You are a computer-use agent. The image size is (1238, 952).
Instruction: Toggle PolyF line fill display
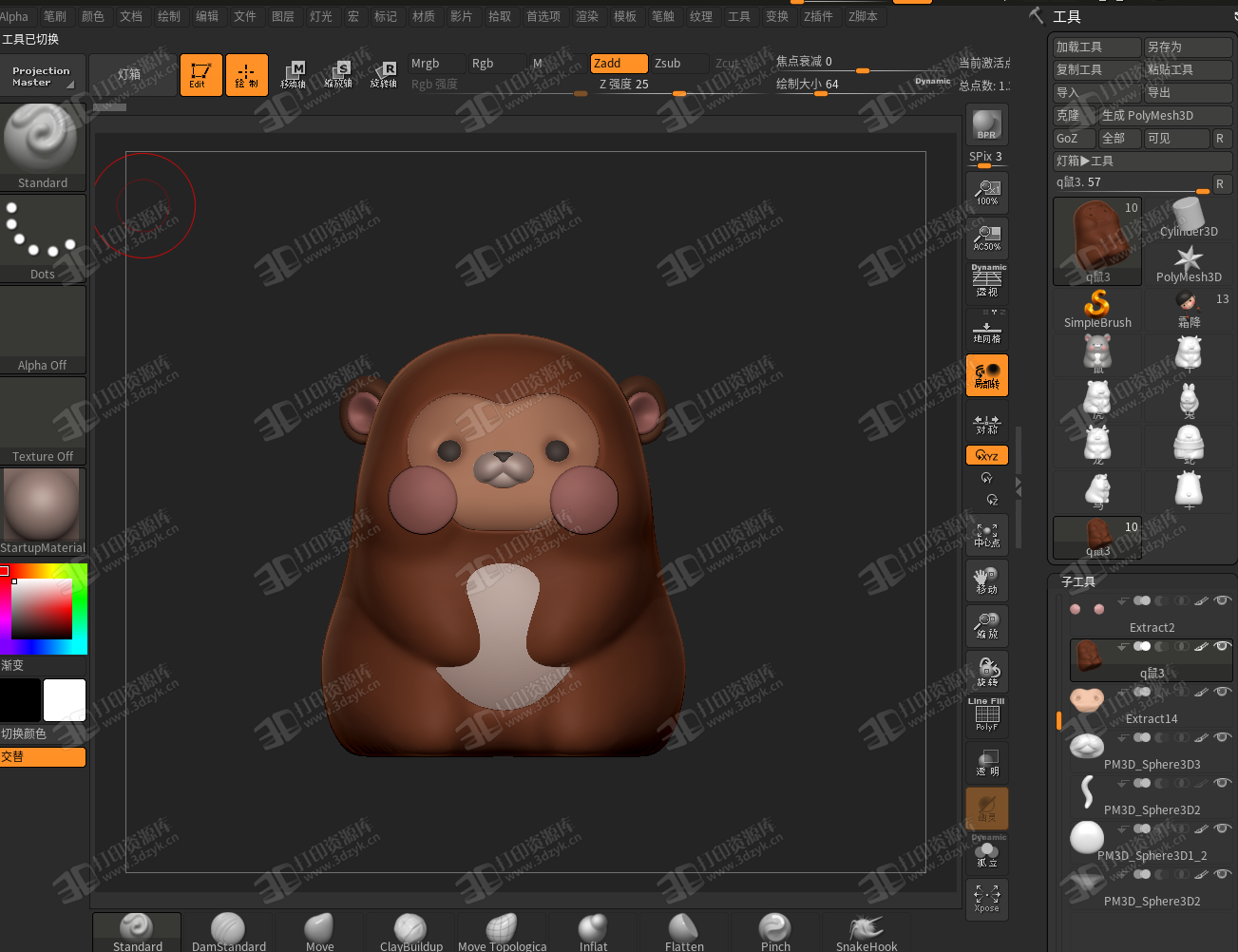pos(986,717)
